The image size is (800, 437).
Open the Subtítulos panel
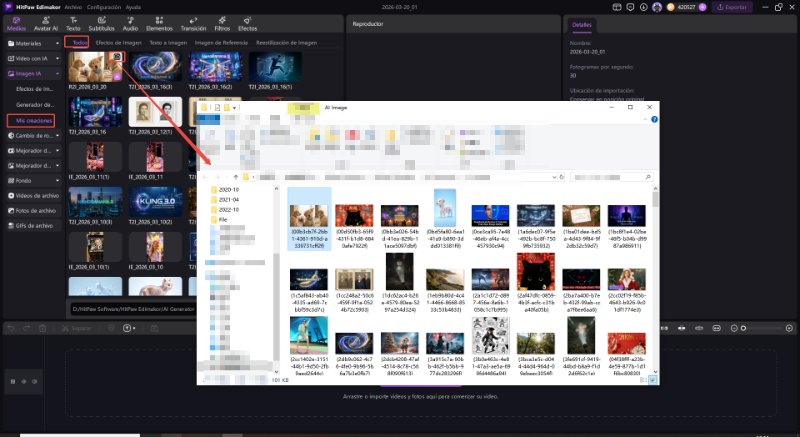101,24
